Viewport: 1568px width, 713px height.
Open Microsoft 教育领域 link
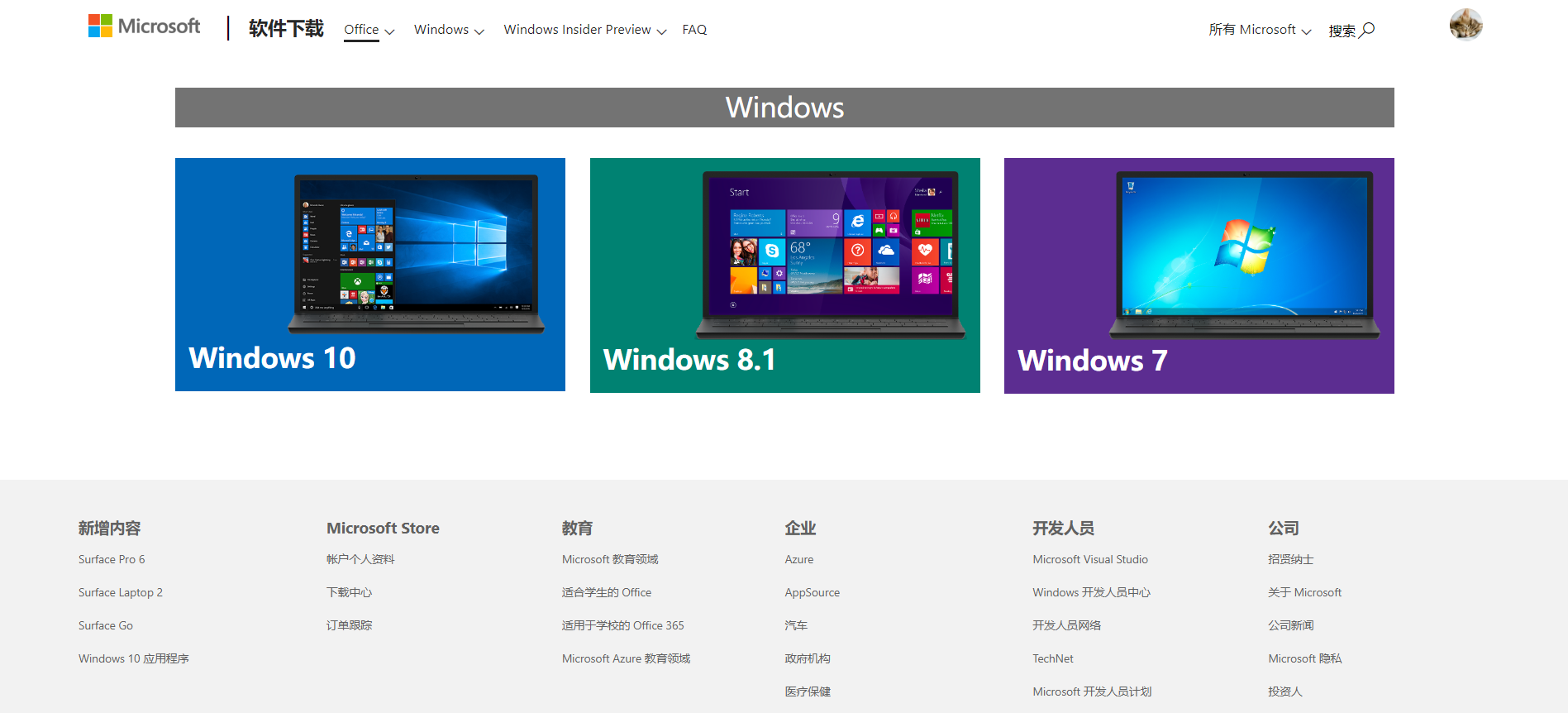pos(610,559)
